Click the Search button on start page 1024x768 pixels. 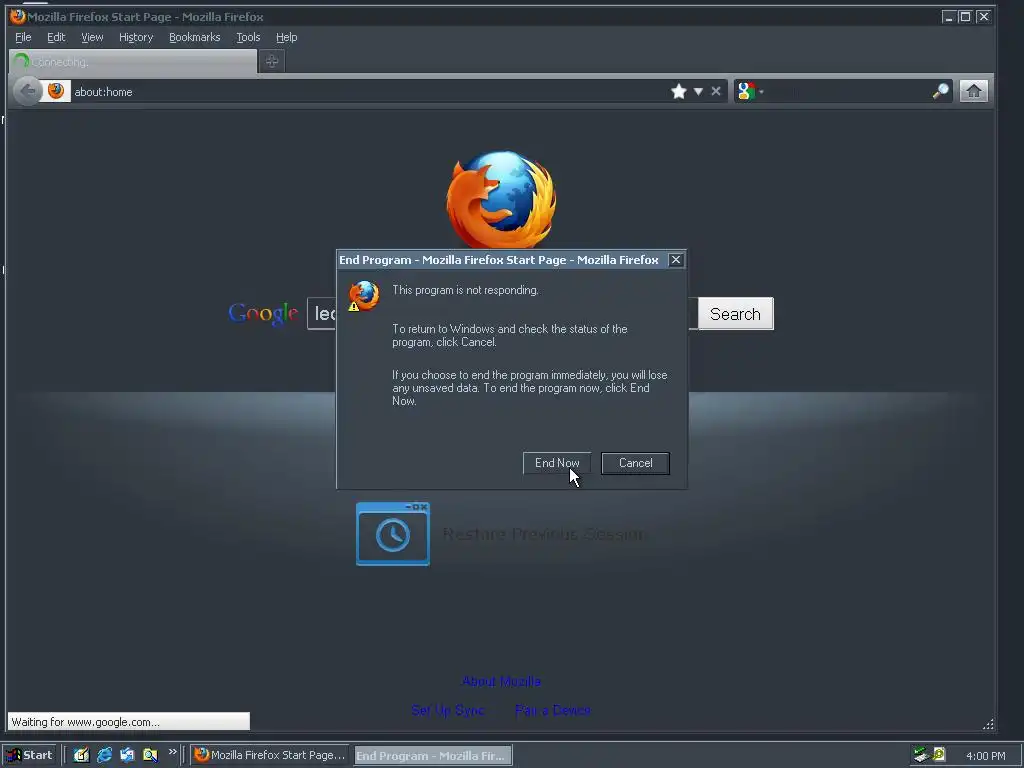[735, 314]
